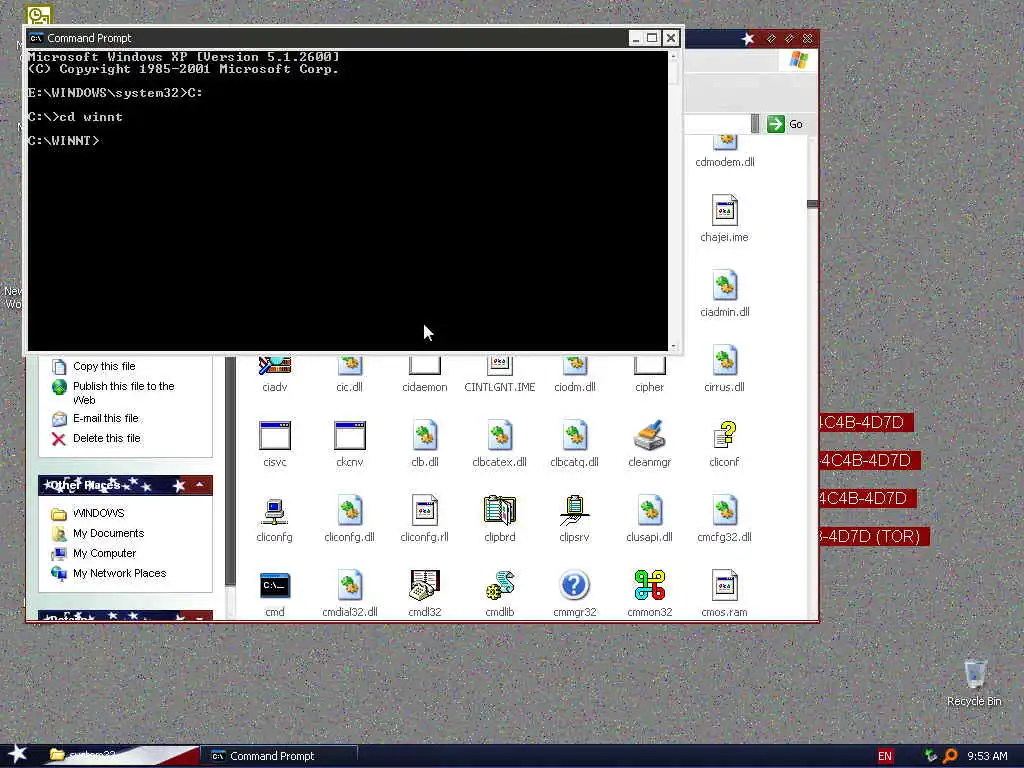
Task: Click E-mail this file link
Action: [x=105, y=419]
